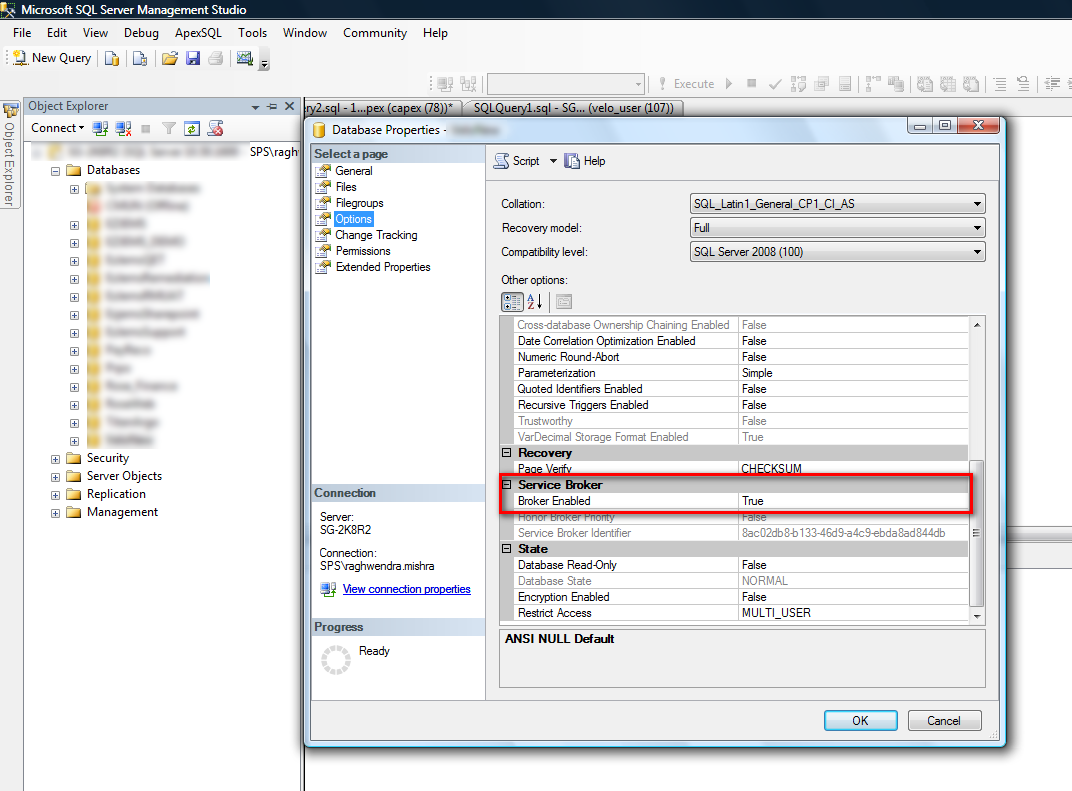Click the Object Explorer script error icon
Screen dimensions: 1072x791
point(215,128)
